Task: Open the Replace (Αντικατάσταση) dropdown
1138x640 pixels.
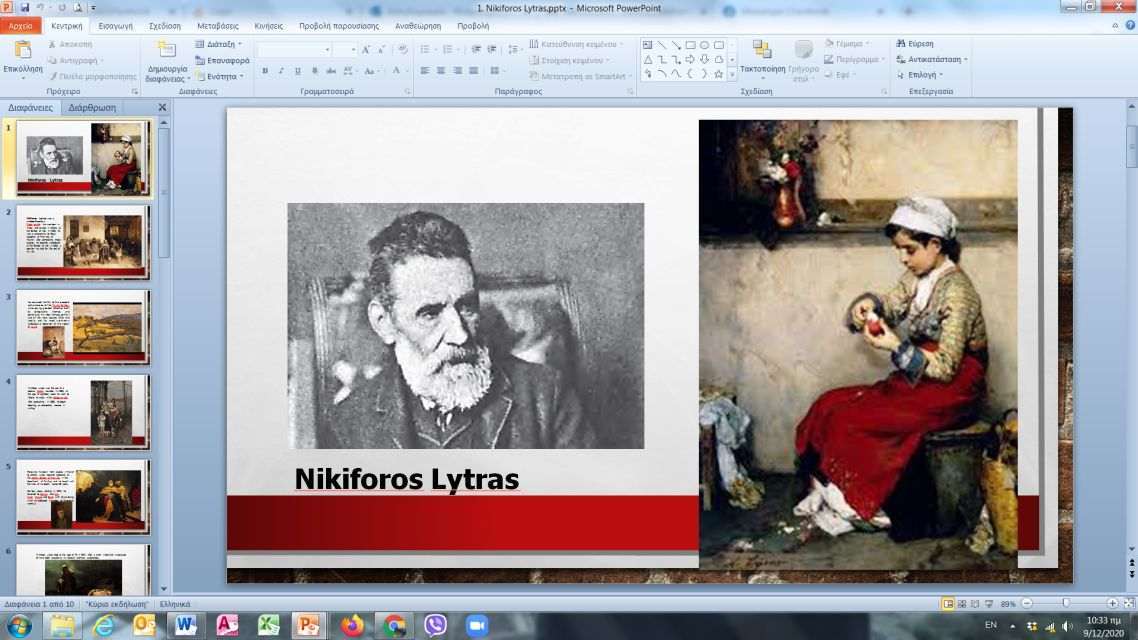Action: pyautogui.click(x=932, y=60)
